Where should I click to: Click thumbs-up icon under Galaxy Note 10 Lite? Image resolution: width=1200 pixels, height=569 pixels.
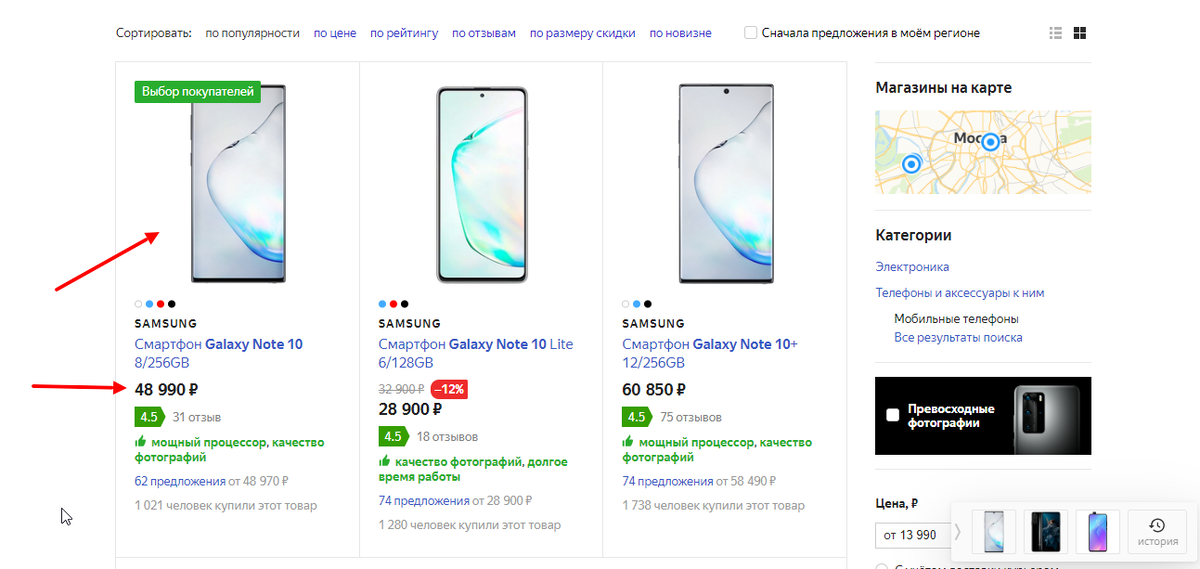[x=385, y=462]
